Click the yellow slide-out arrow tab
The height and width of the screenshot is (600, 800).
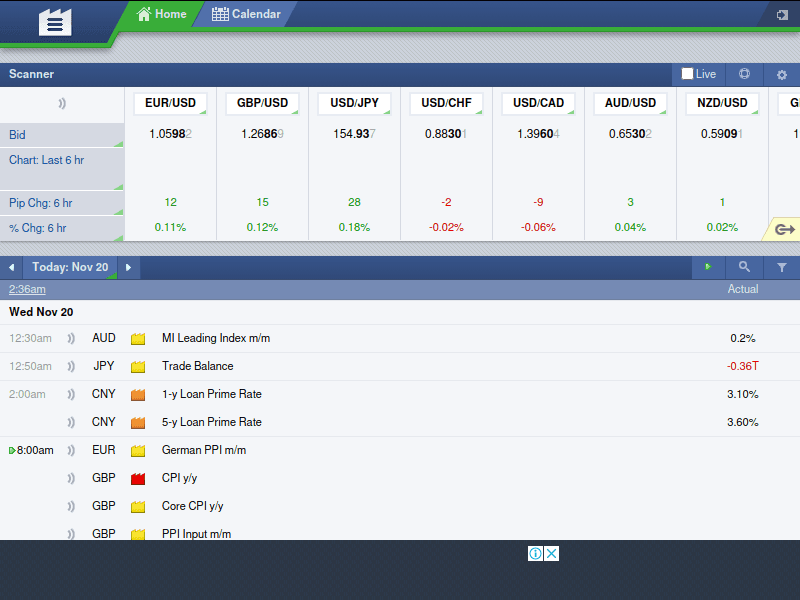pyautogui.click(x=786, y=229)
